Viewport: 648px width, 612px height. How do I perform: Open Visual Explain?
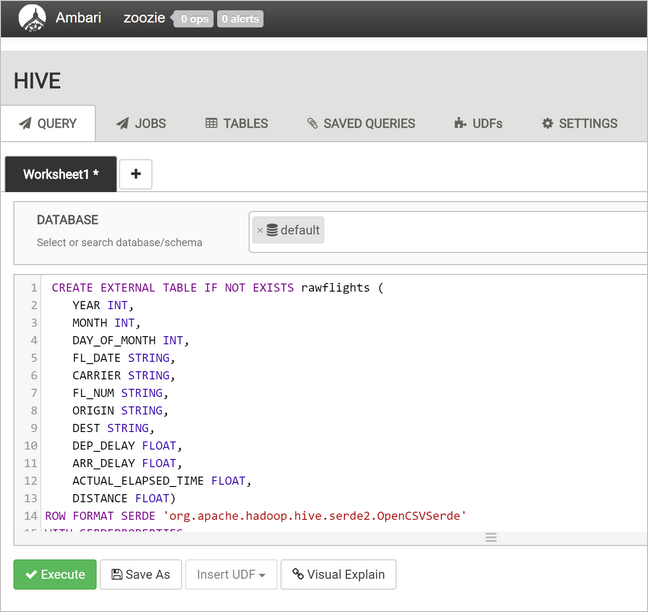(339, 574)
